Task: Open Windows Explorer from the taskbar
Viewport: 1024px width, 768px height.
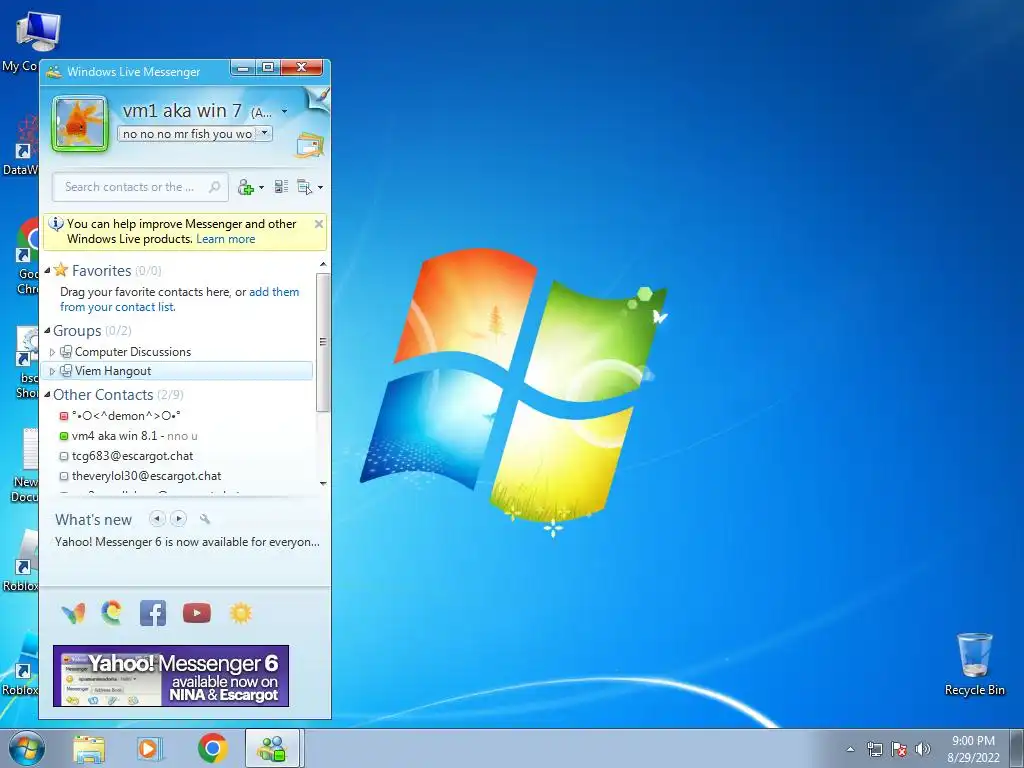Action: point(89,749)
